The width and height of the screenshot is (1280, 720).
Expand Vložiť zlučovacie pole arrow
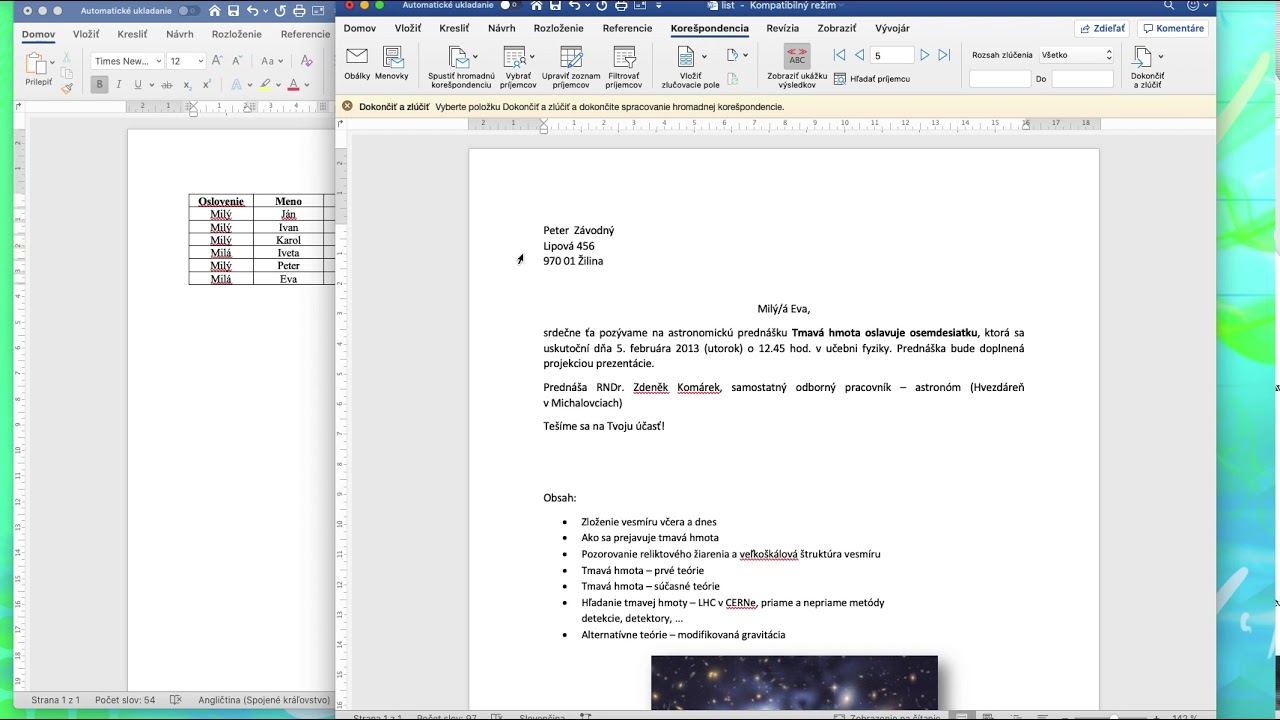point(704,56)
